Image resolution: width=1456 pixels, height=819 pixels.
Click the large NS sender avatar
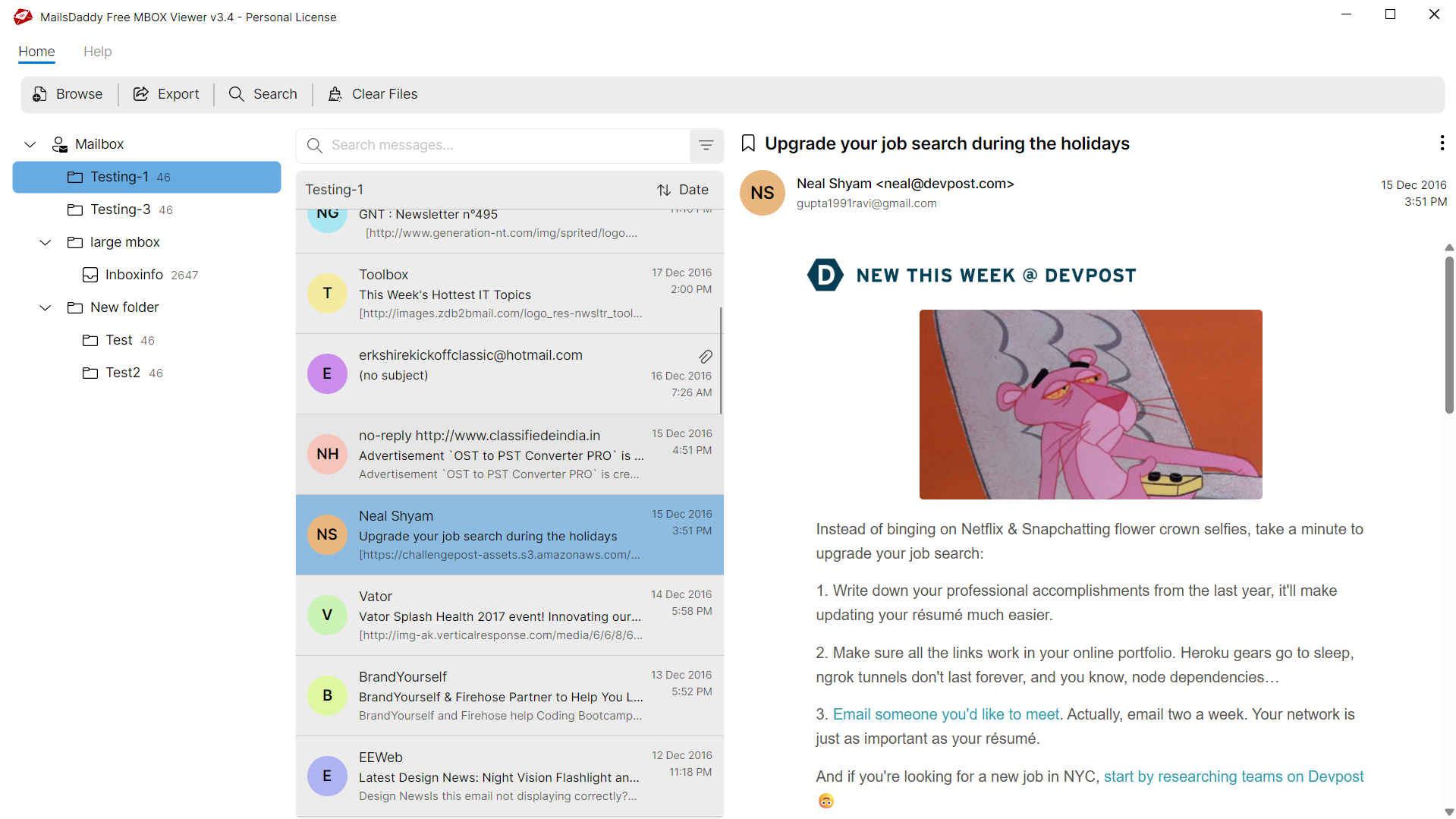[x=763, y=193]
